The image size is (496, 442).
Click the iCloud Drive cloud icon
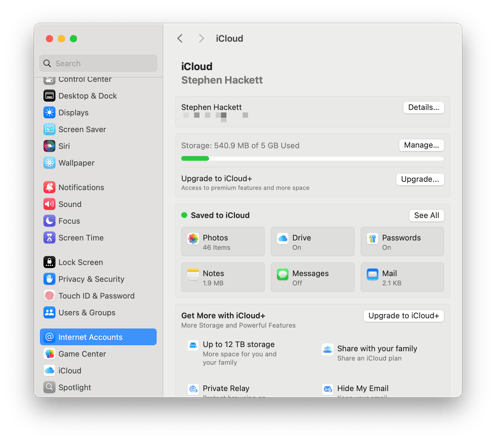283,238
